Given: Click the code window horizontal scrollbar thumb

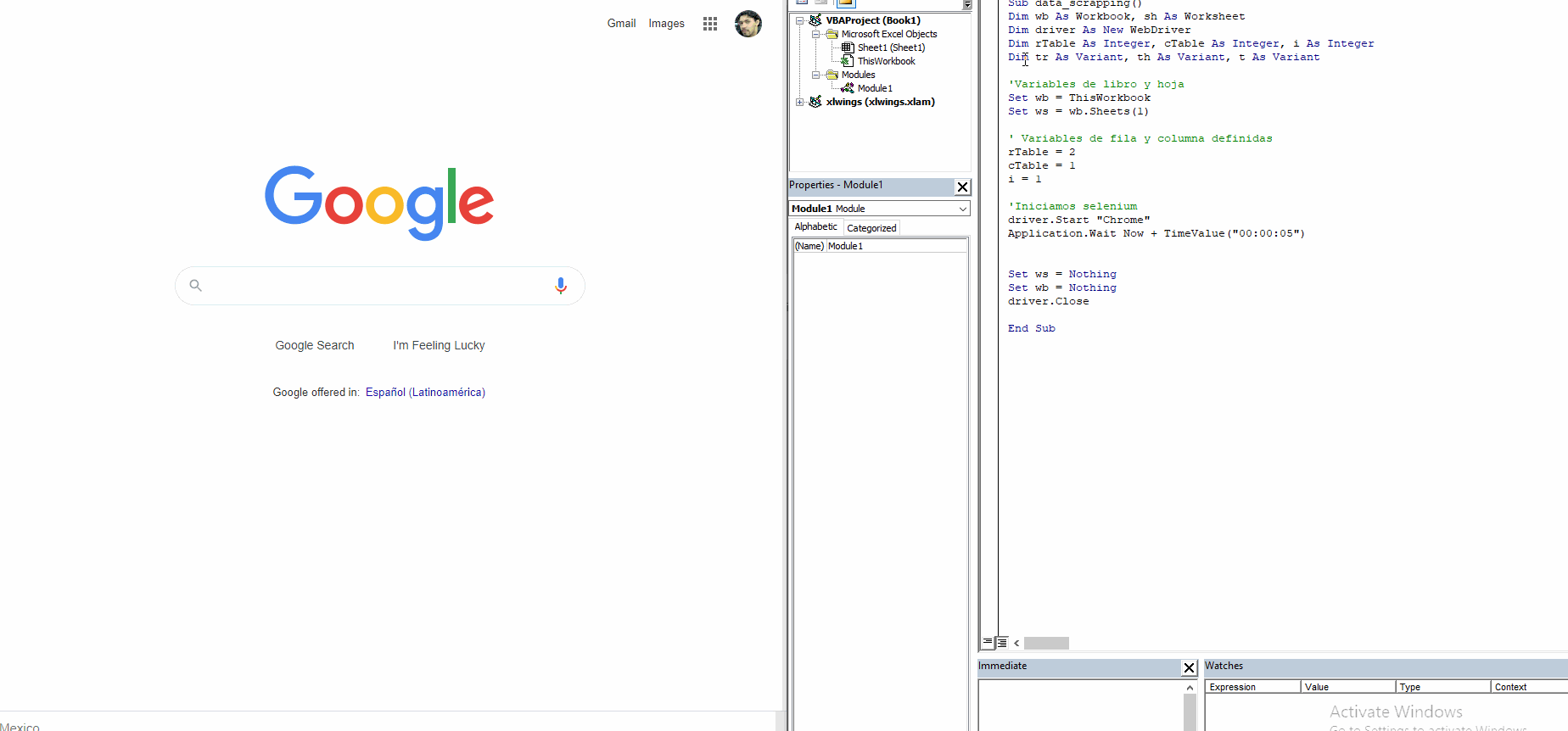Looking at the screenshot, I should [x=1046, y=643].
